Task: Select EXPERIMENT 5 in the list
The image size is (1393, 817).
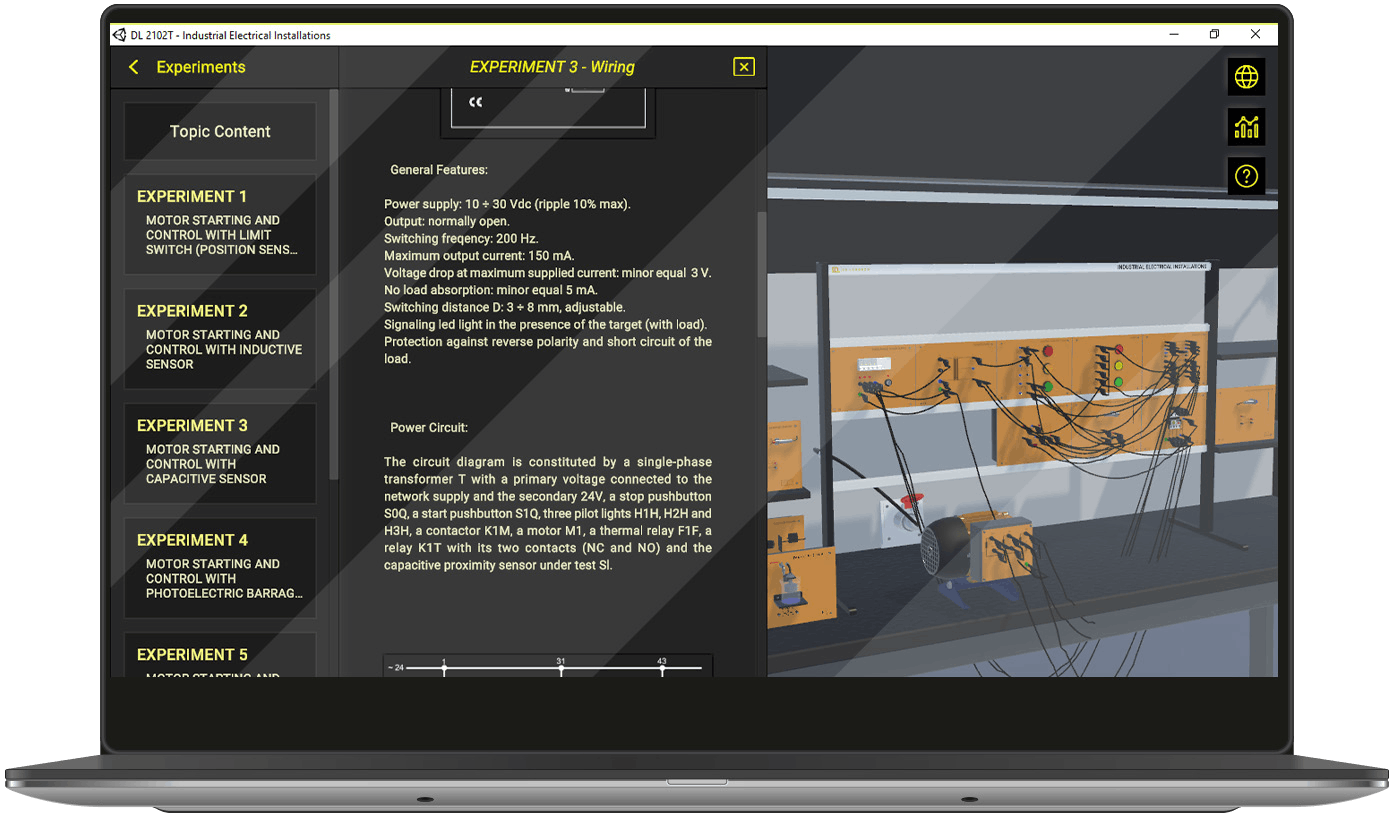Action: coord(219,658)
